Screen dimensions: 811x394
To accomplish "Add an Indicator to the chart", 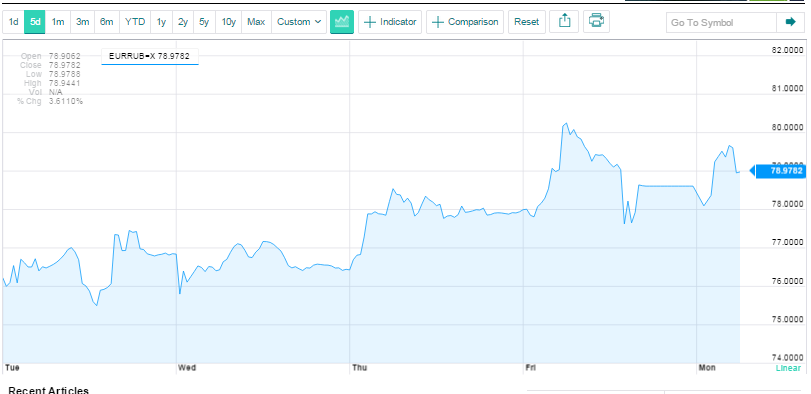I will tap(390, 22).
